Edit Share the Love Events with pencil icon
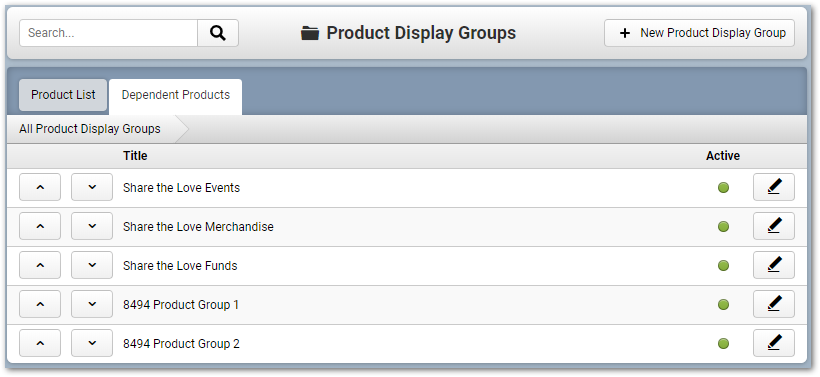 (x=773, y=187)
